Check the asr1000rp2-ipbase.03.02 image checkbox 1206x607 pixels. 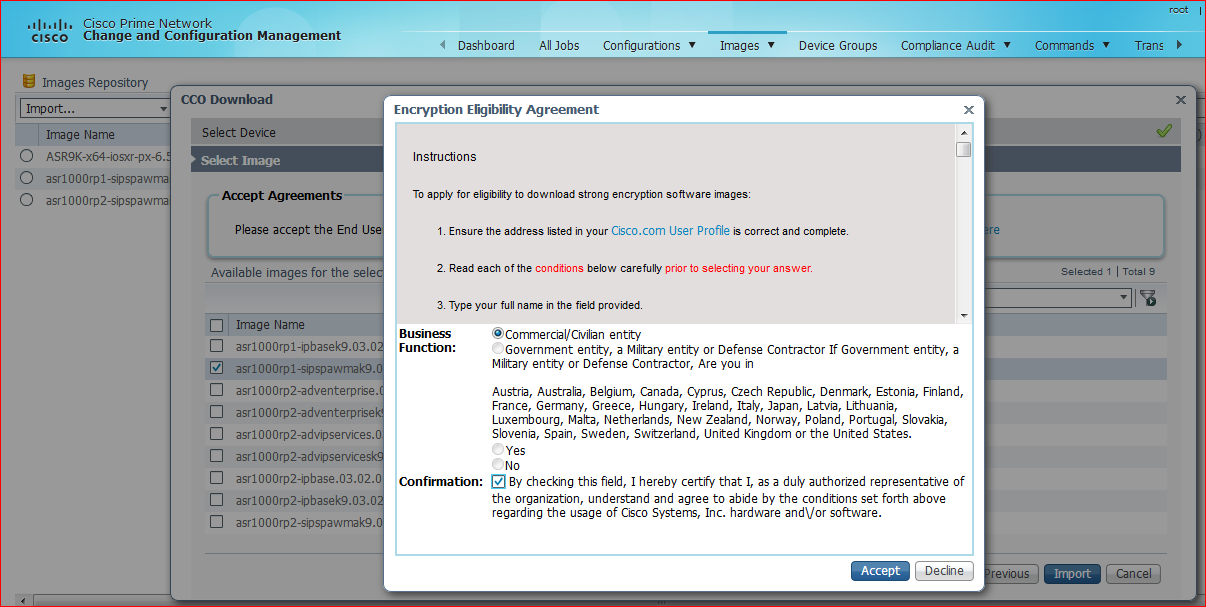tap(217, 478)
